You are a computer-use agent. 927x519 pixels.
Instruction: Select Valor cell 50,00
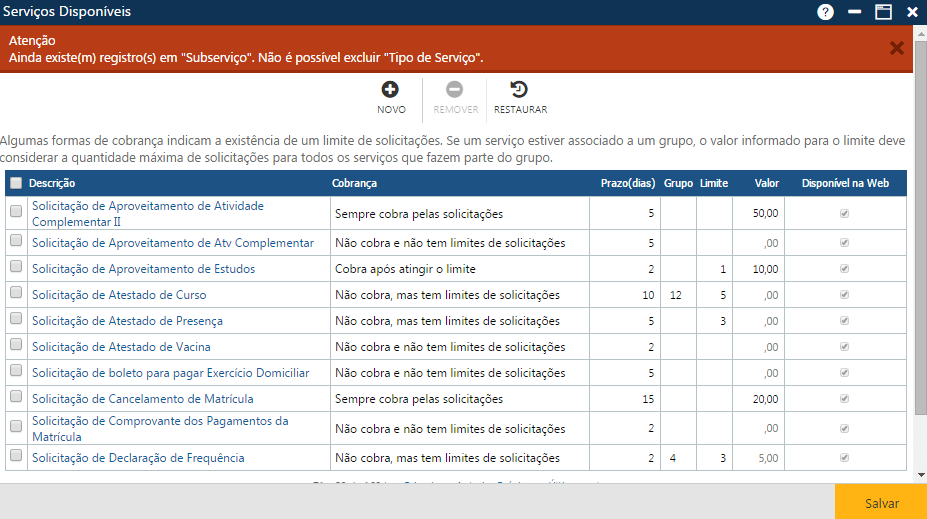pos(759,213)
